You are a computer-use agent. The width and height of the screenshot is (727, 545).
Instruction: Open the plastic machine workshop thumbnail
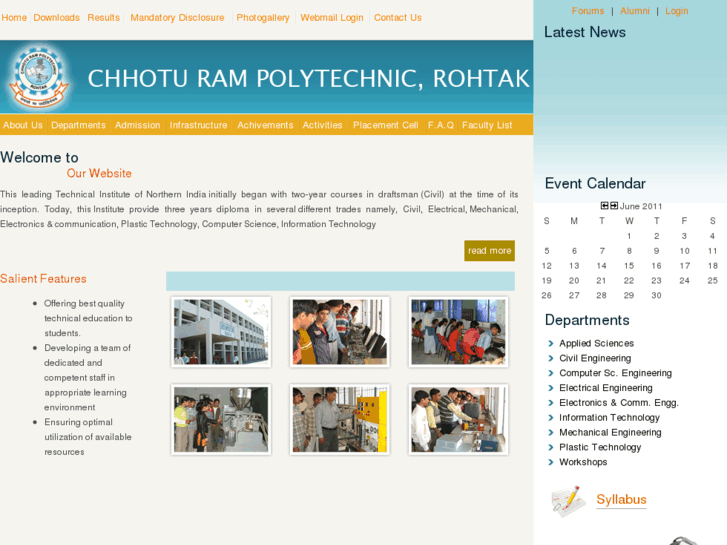tap(221, 419)
